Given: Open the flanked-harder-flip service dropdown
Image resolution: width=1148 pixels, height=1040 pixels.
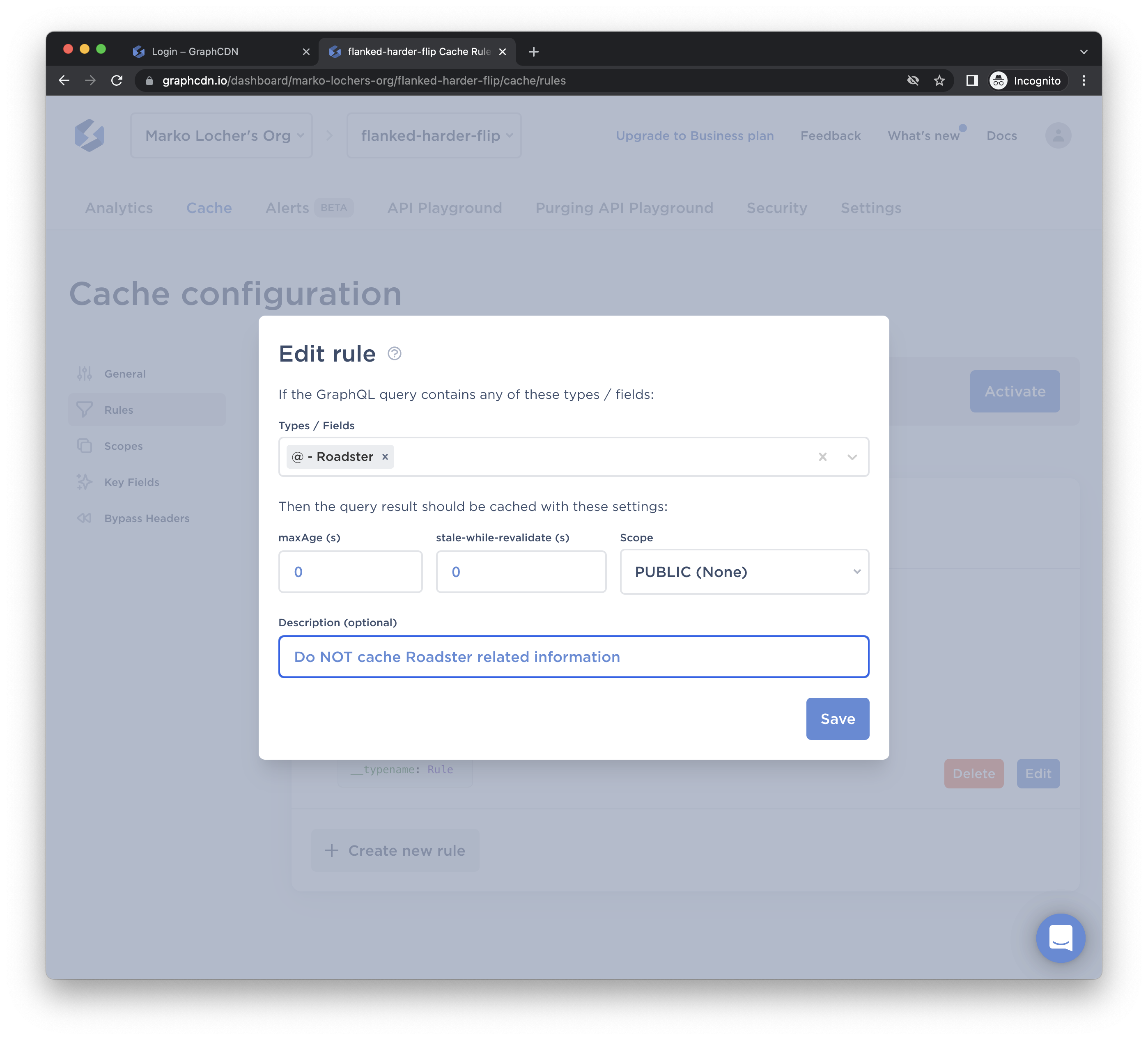Looking at the screenshot, I should tap(434, 135).
